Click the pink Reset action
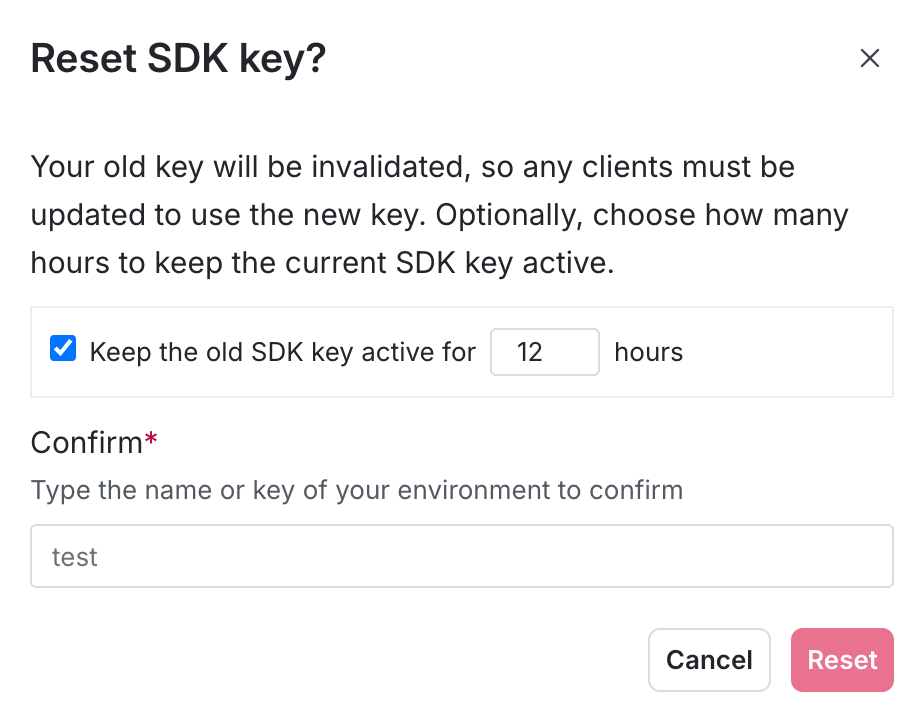Screen dimensions: 910x706 [841, 660]
